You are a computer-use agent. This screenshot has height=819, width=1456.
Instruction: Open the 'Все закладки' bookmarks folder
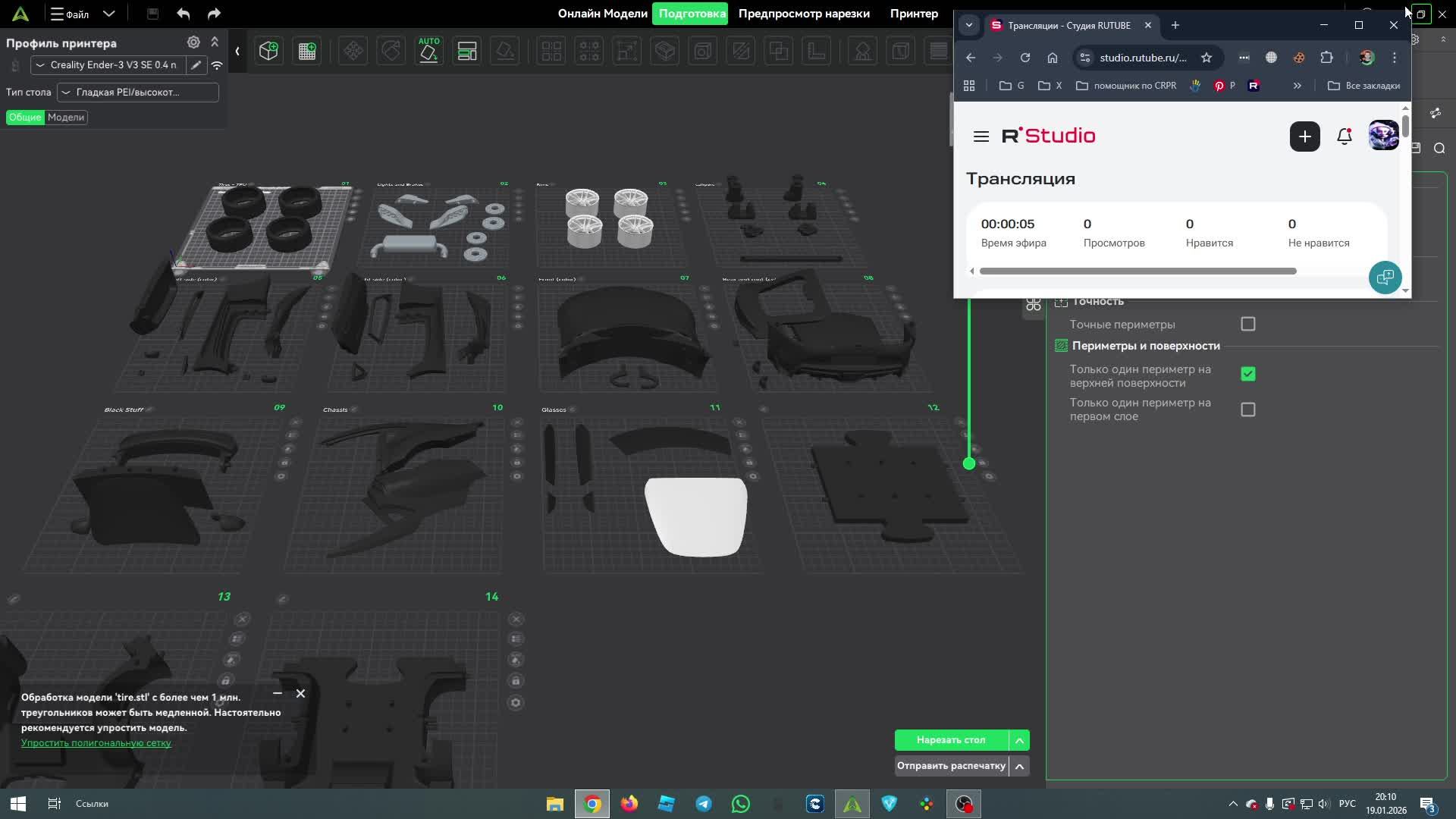pyautogui.click(x=1363, y=86)
